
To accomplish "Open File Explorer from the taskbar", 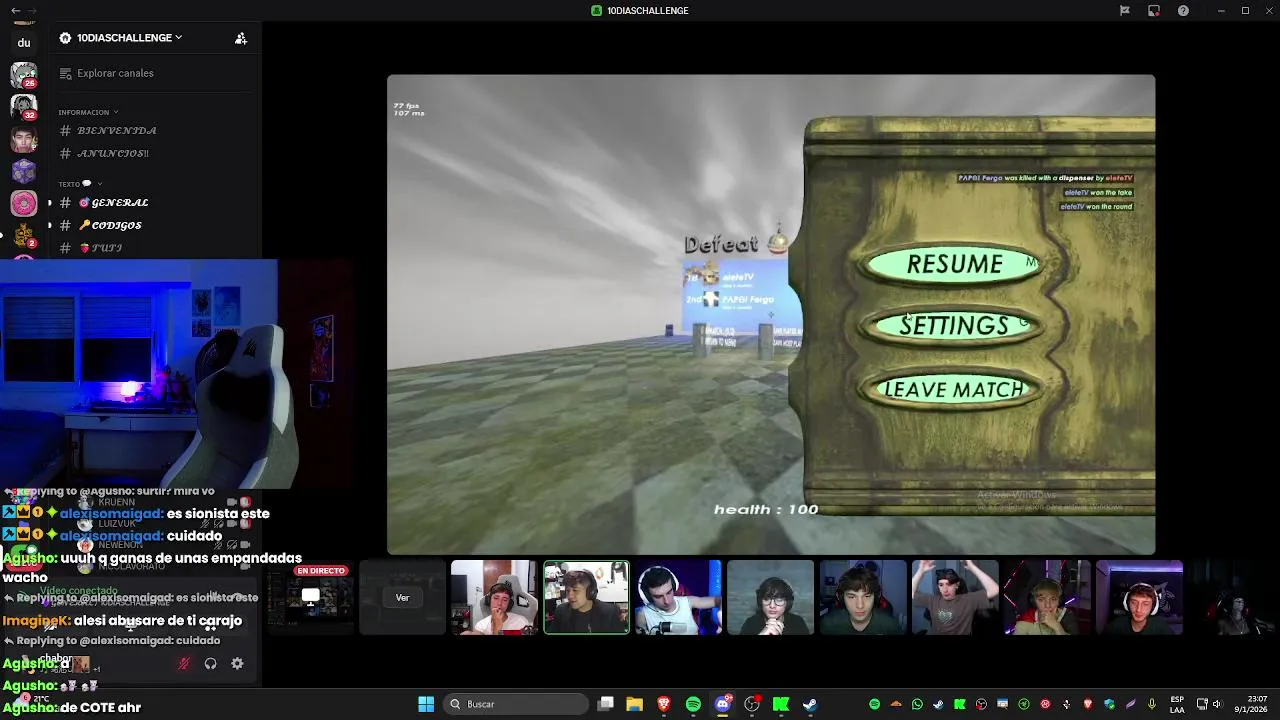I will coord(634,704).
